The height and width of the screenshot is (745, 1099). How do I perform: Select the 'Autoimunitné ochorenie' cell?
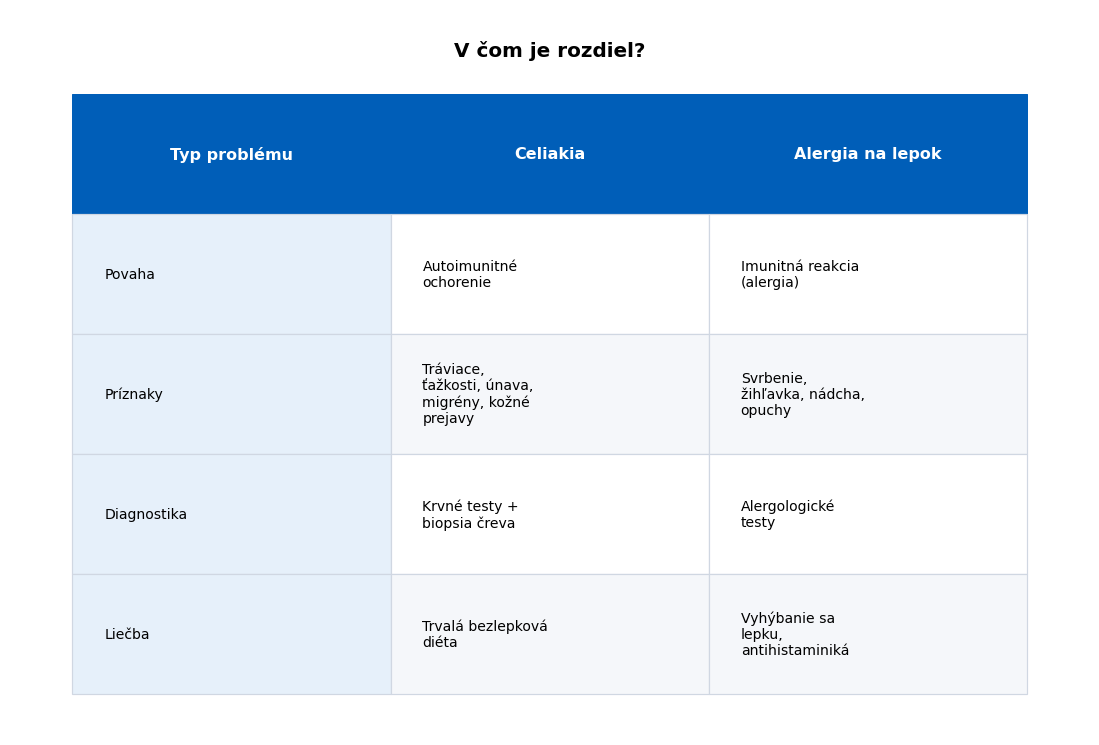[549, 275]
